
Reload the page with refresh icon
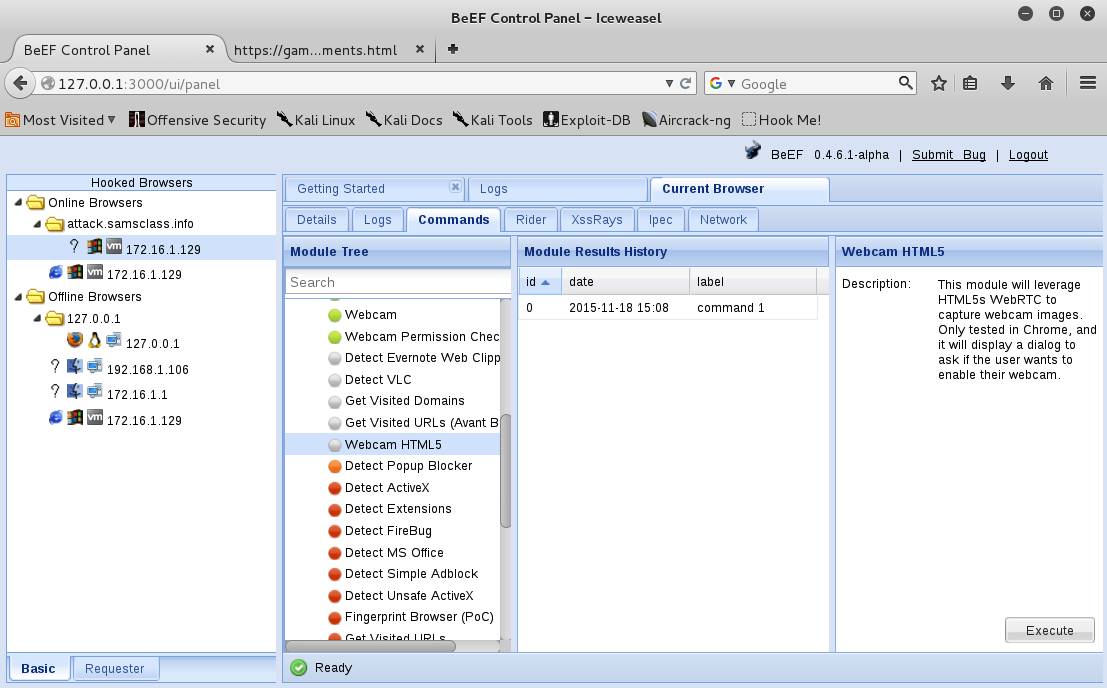point(686,83)
